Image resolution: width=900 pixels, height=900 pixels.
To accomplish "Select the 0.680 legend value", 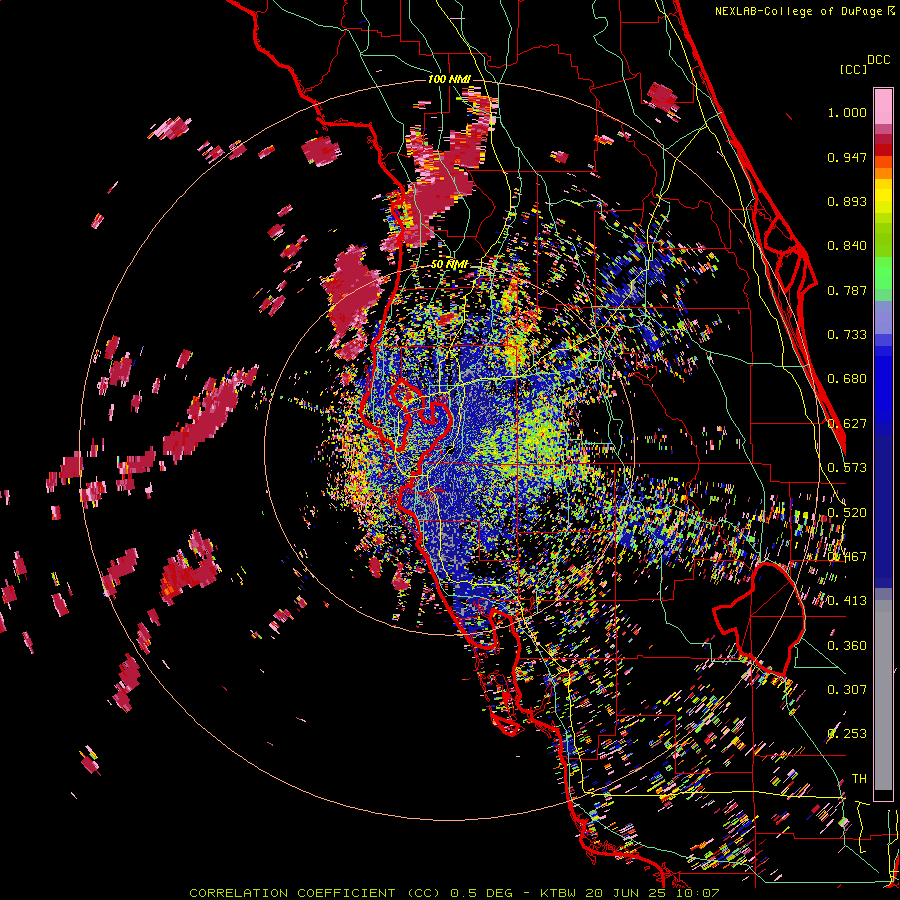I will point(847,379).
